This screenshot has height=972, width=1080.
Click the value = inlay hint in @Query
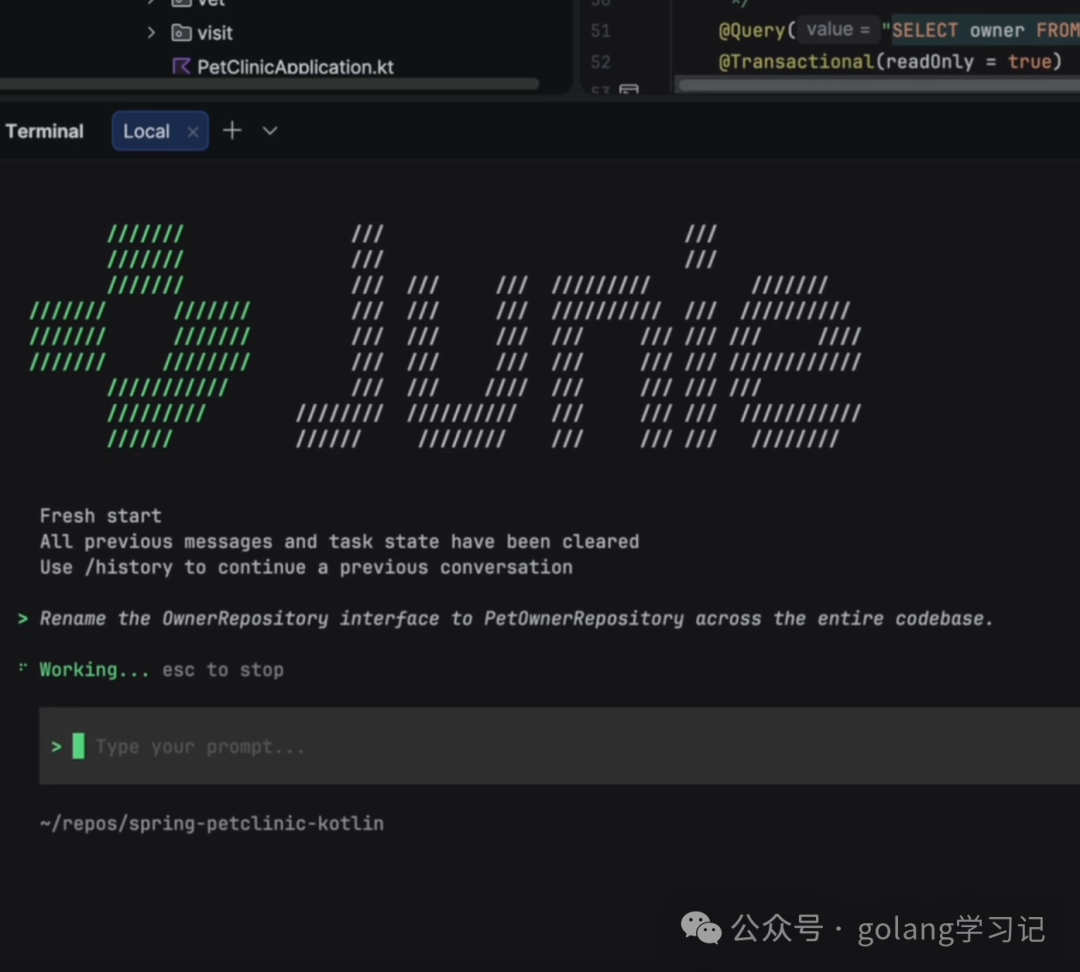pyautogui.click(x=837, y=29)
